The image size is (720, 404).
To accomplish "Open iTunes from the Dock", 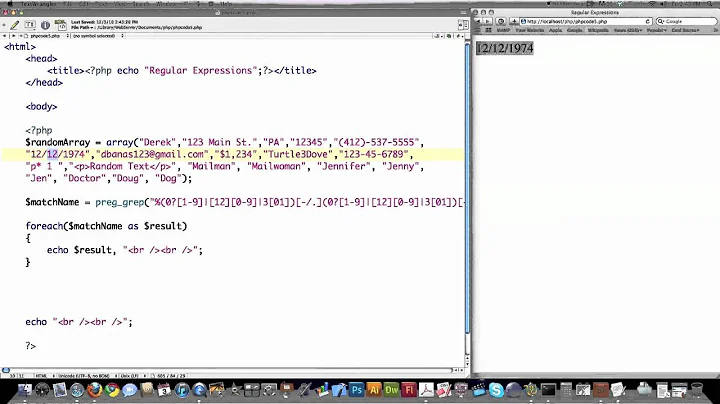I will pos(182,390).
